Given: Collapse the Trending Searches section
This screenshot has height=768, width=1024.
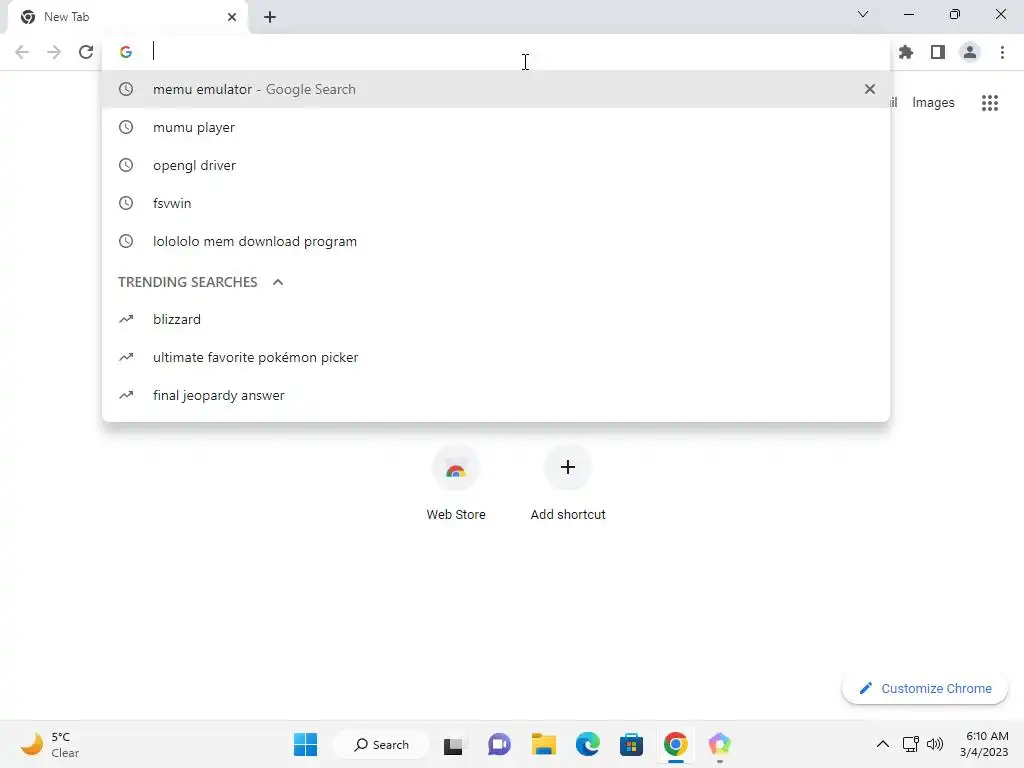Looking at the screenshot, I should point(278,282).
